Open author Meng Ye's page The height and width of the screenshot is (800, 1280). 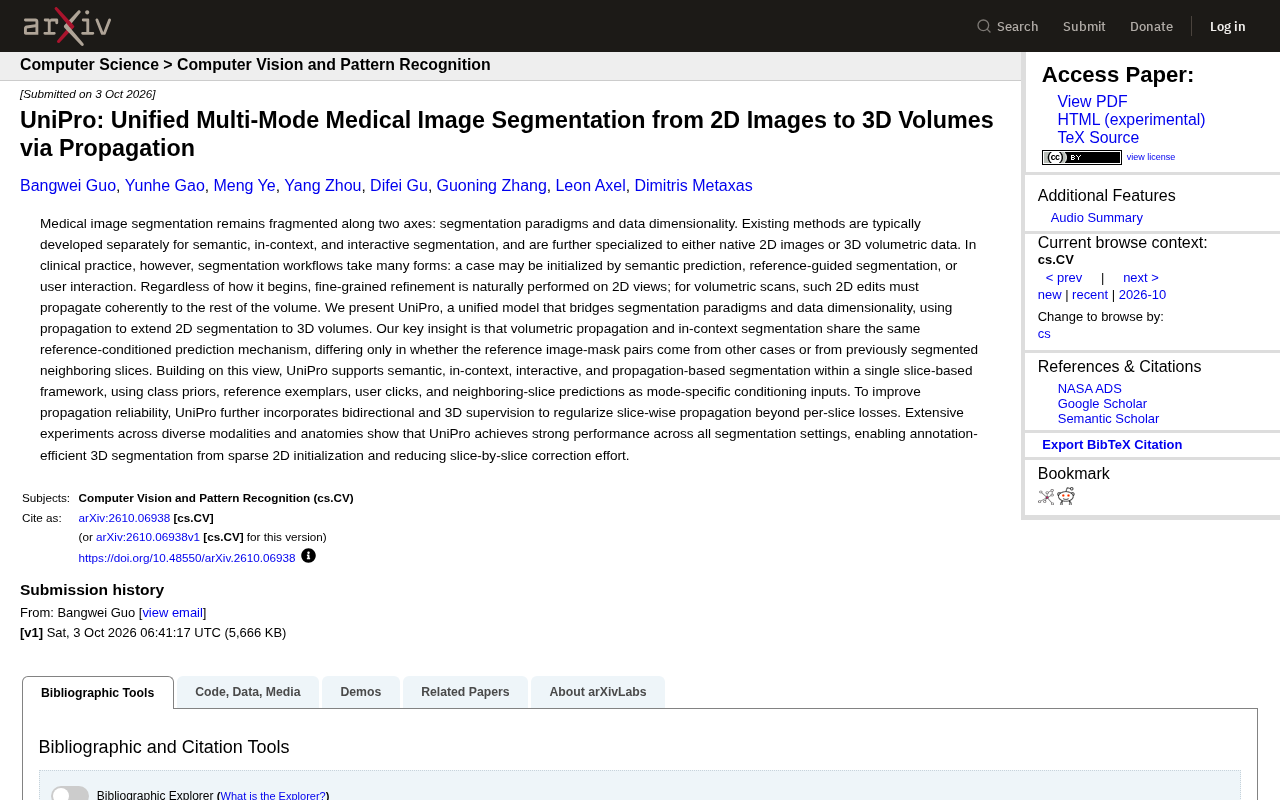tap(244, 186)
